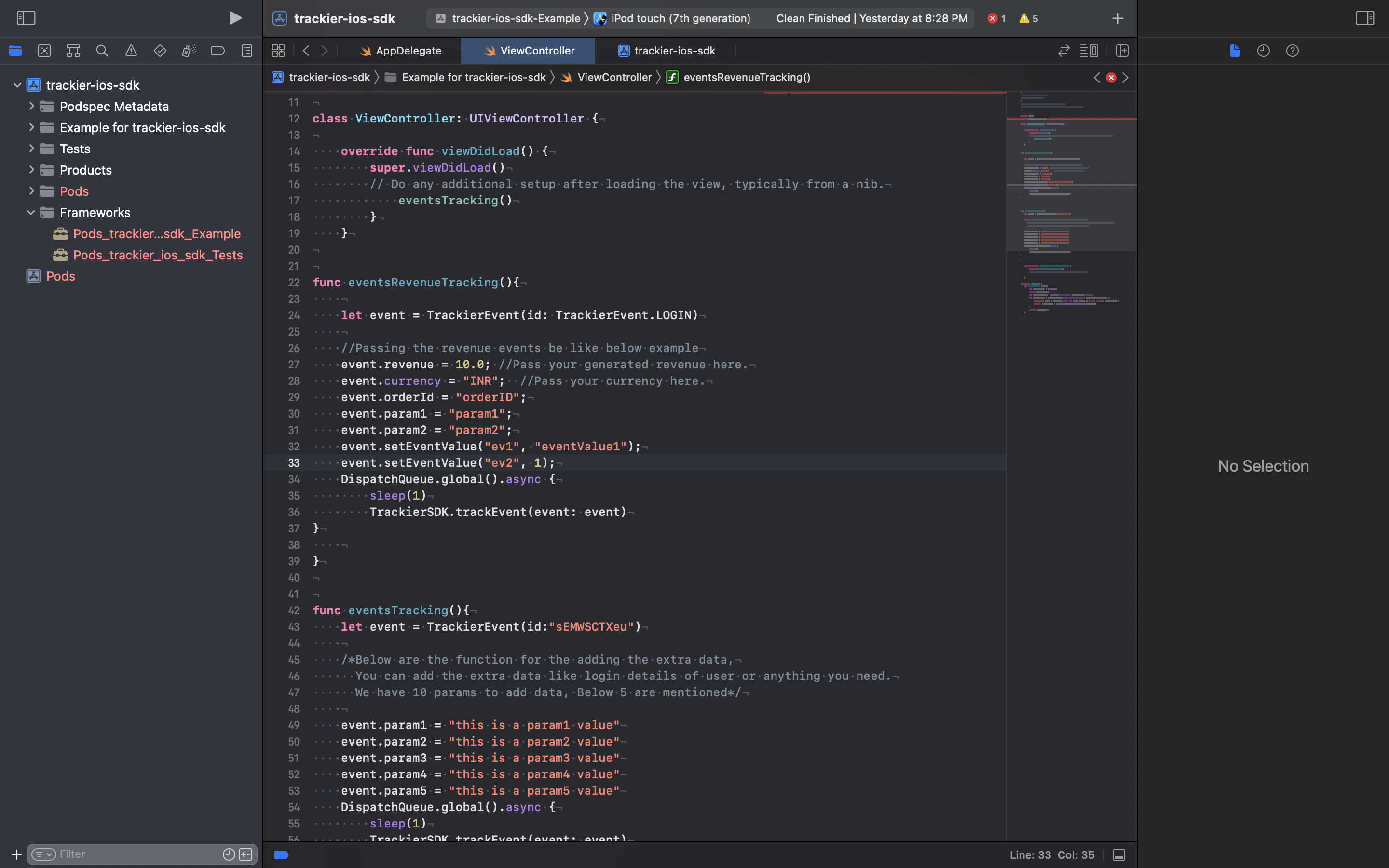1389x868 pixels.
Task: Open the Find navigator magnifier icon
Action: (102, 51)
